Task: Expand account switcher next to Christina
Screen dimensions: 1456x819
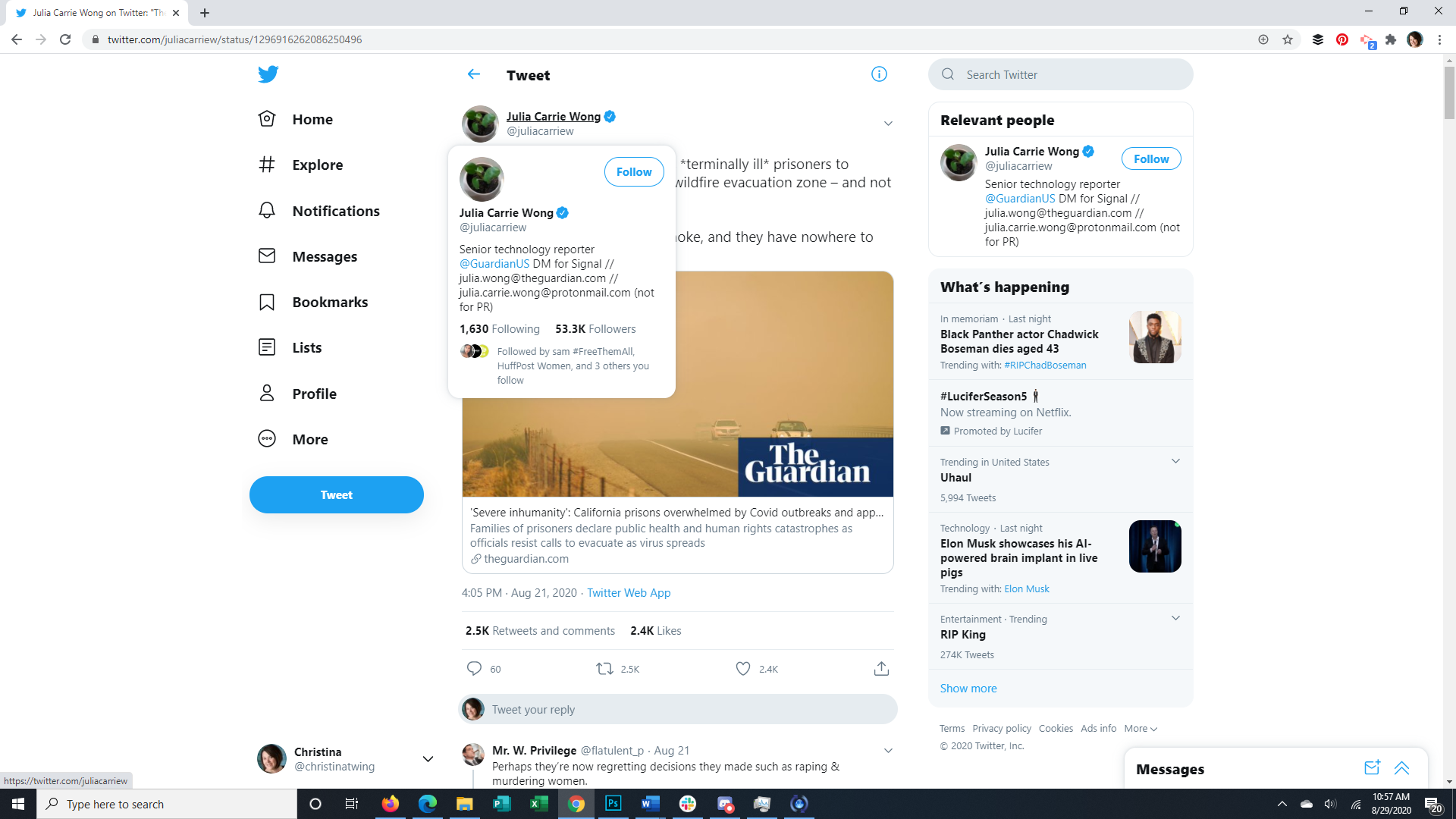Action: (x=428, y=759)
